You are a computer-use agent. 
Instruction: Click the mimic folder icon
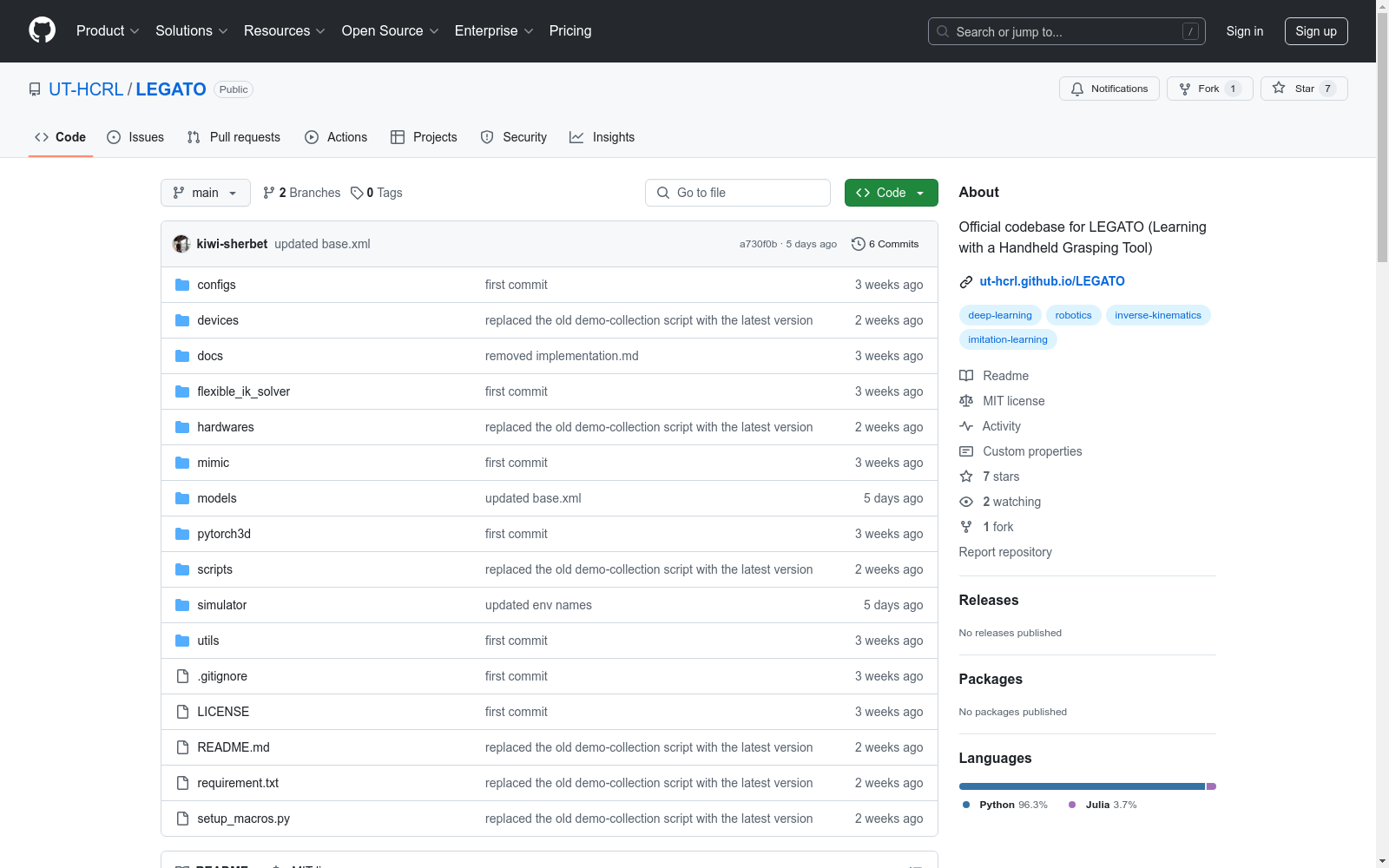[x=182, y=463]
